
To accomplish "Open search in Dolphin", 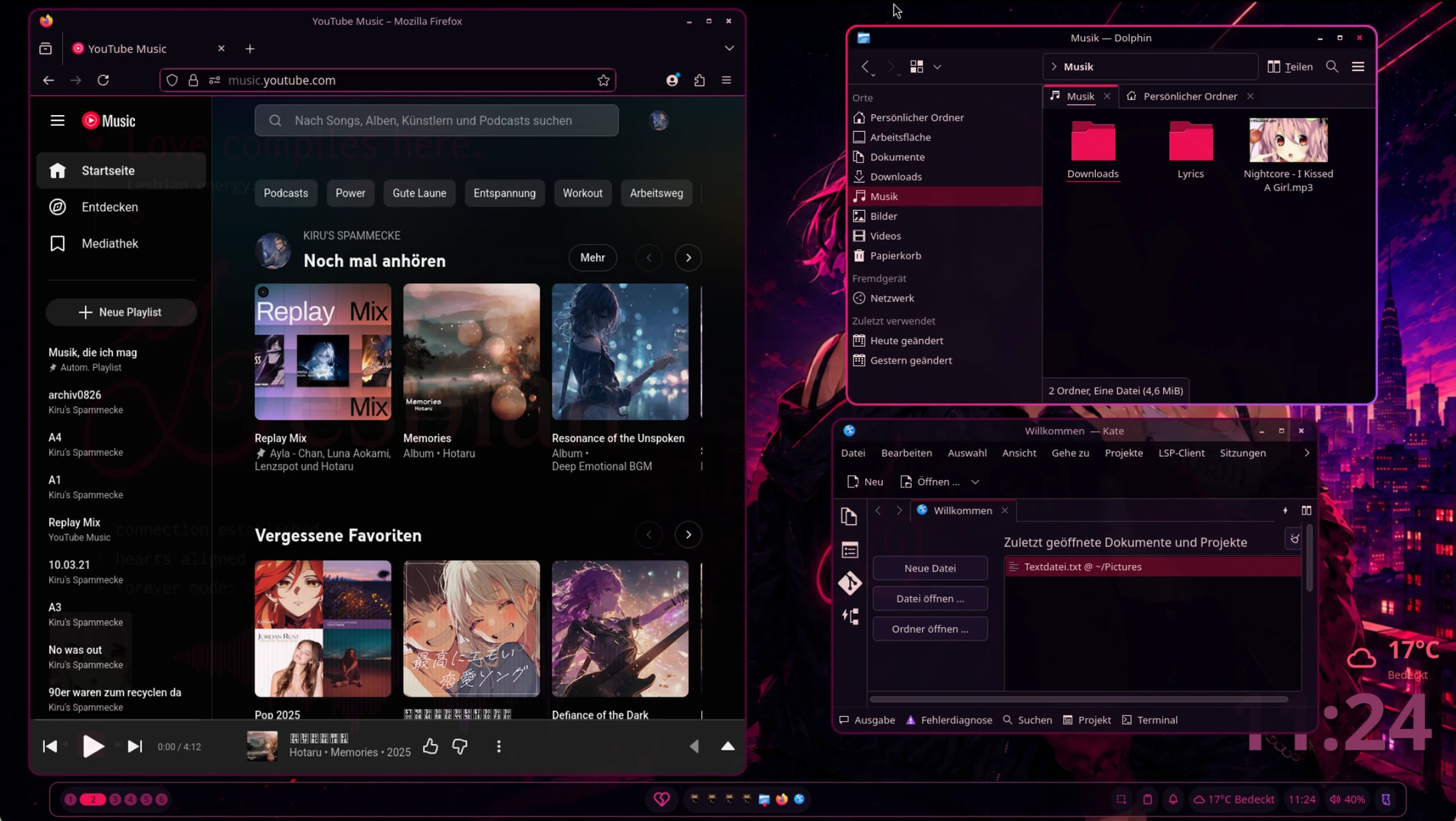I will [x=1333, y=67].
